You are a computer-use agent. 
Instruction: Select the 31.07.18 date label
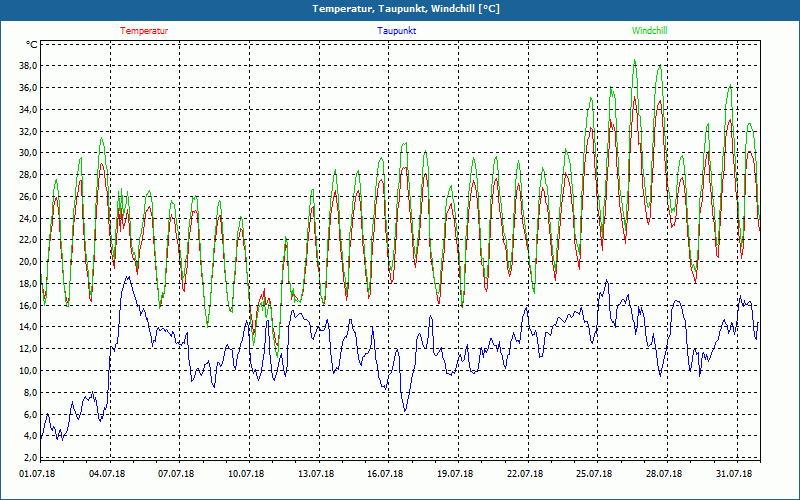pyautogui.click(x=734, y=473)
